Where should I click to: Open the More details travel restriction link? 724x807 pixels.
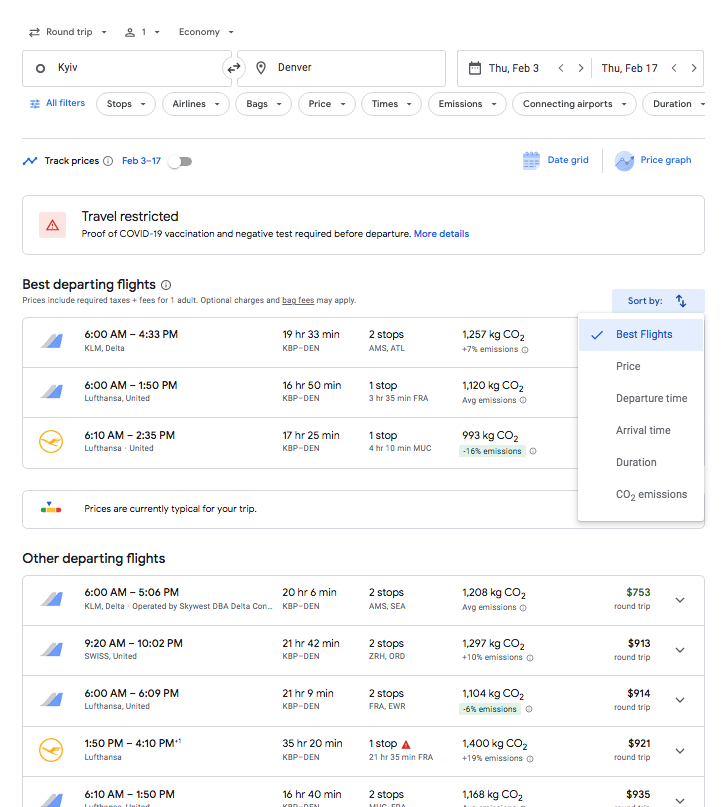tap(441, 234)
